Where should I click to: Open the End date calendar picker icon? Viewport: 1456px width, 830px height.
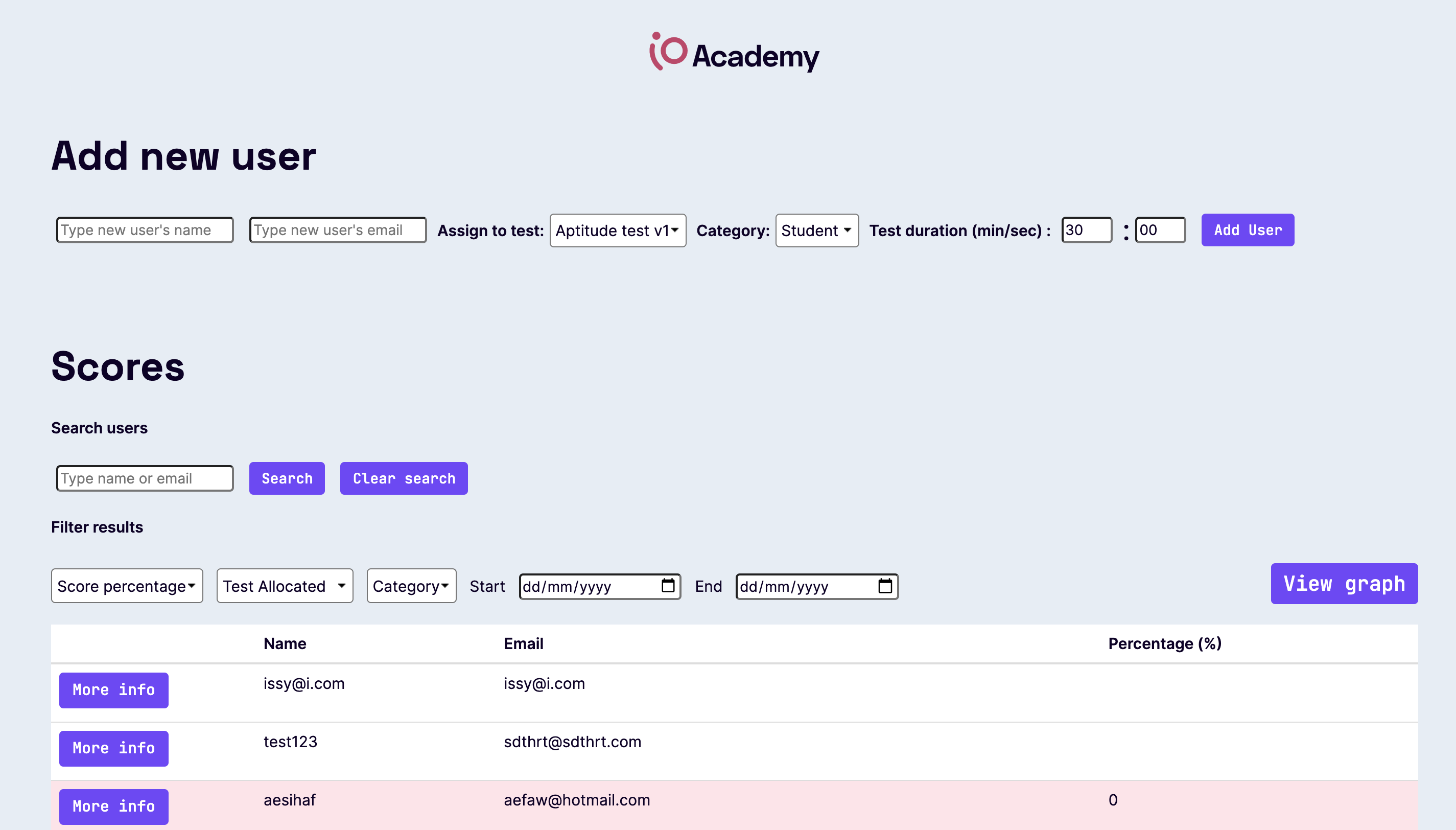[x=885, y=586]
